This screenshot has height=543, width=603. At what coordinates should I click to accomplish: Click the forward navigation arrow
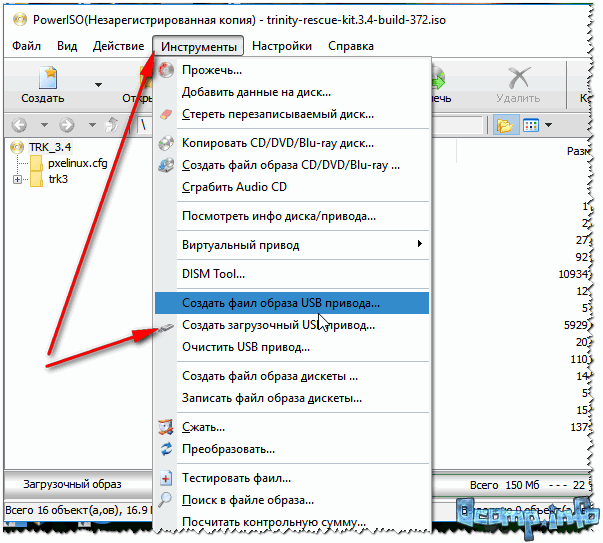pos(67,125)
